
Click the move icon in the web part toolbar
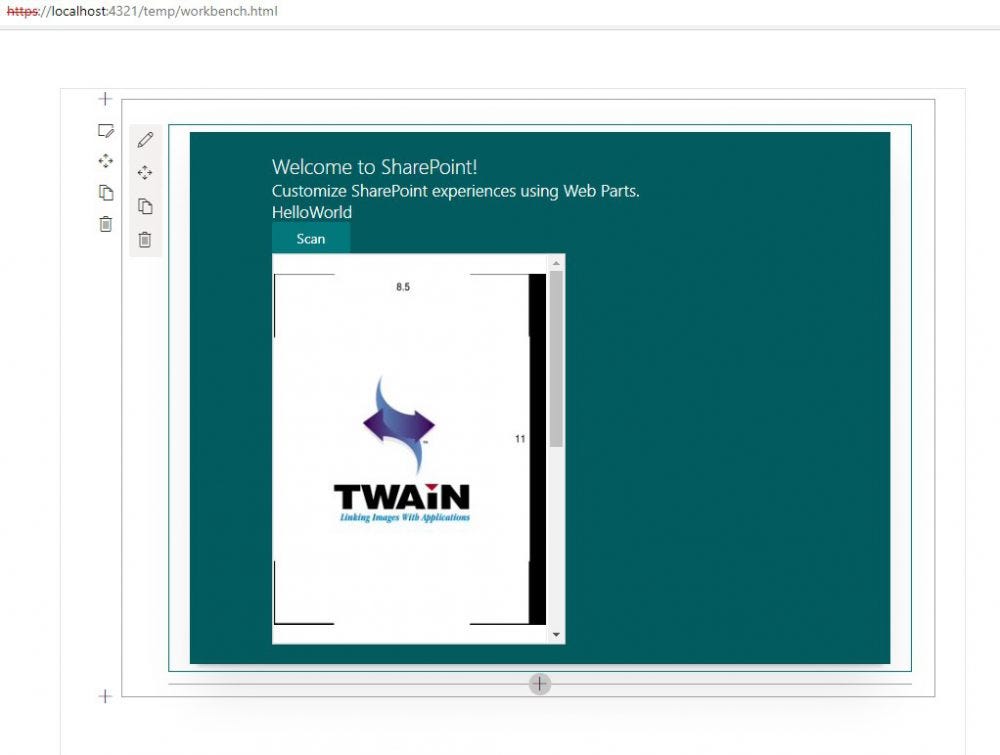point(145,172)
